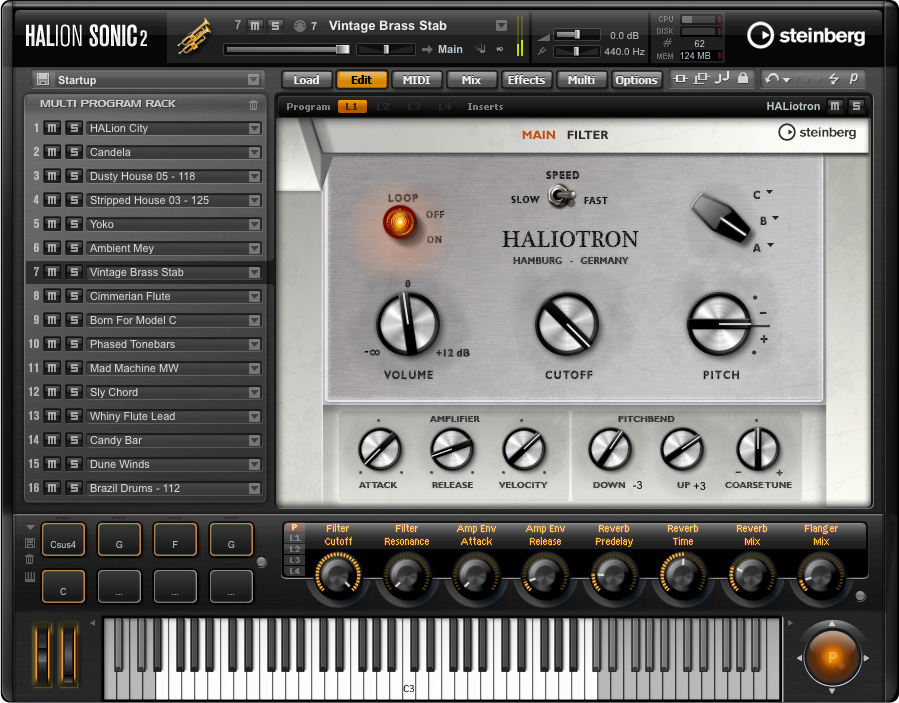
Task: Click the note icon in the toolbar
Action: 721,78
